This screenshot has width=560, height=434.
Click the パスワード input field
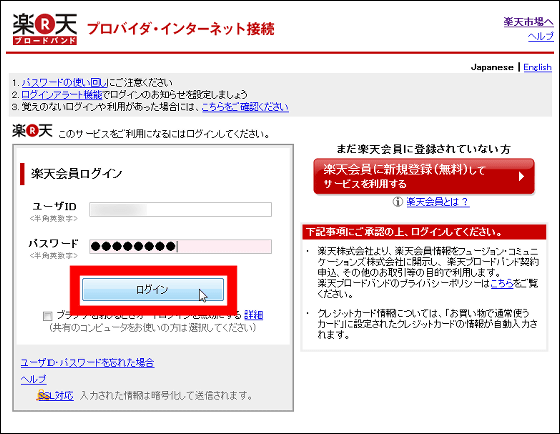(180, 246)
